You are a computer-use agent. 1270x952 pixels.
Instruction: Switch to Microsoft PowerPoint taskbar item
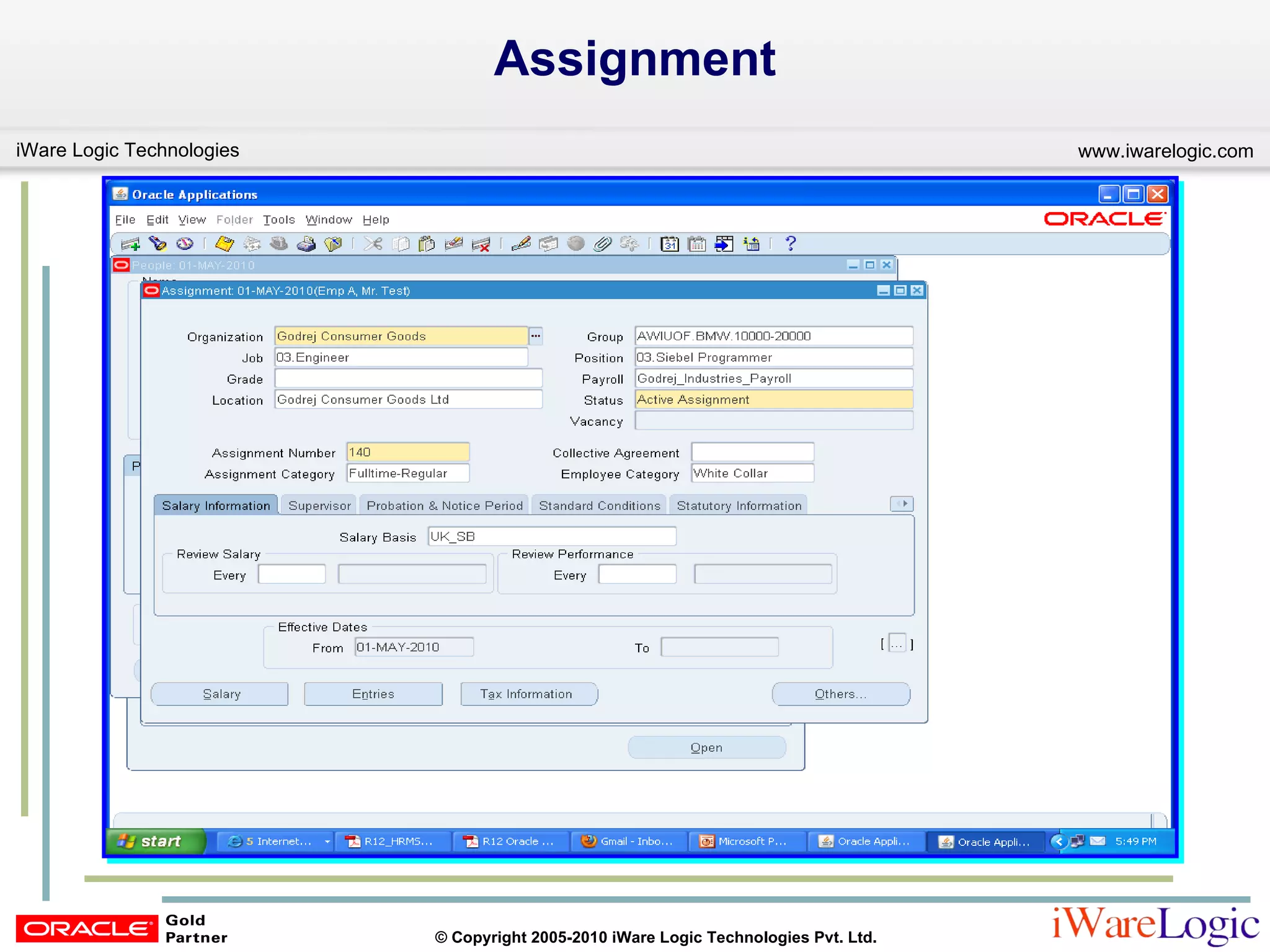click(747, 841)
